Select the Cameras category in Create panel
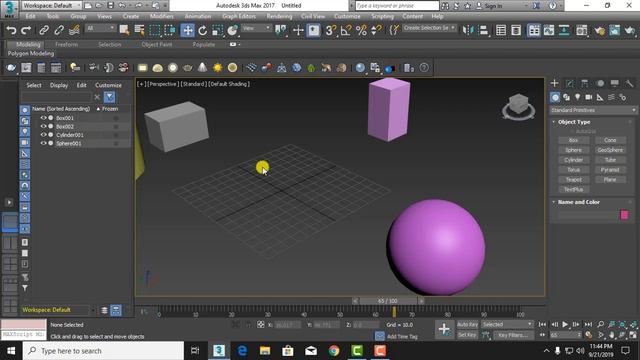Screen dimensions: 640x360 [589, 97]
